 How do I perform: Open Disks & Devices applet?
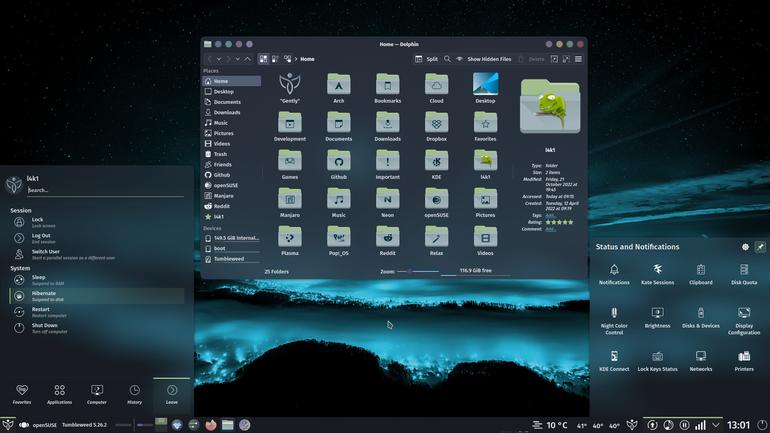(x=701, y=317)
